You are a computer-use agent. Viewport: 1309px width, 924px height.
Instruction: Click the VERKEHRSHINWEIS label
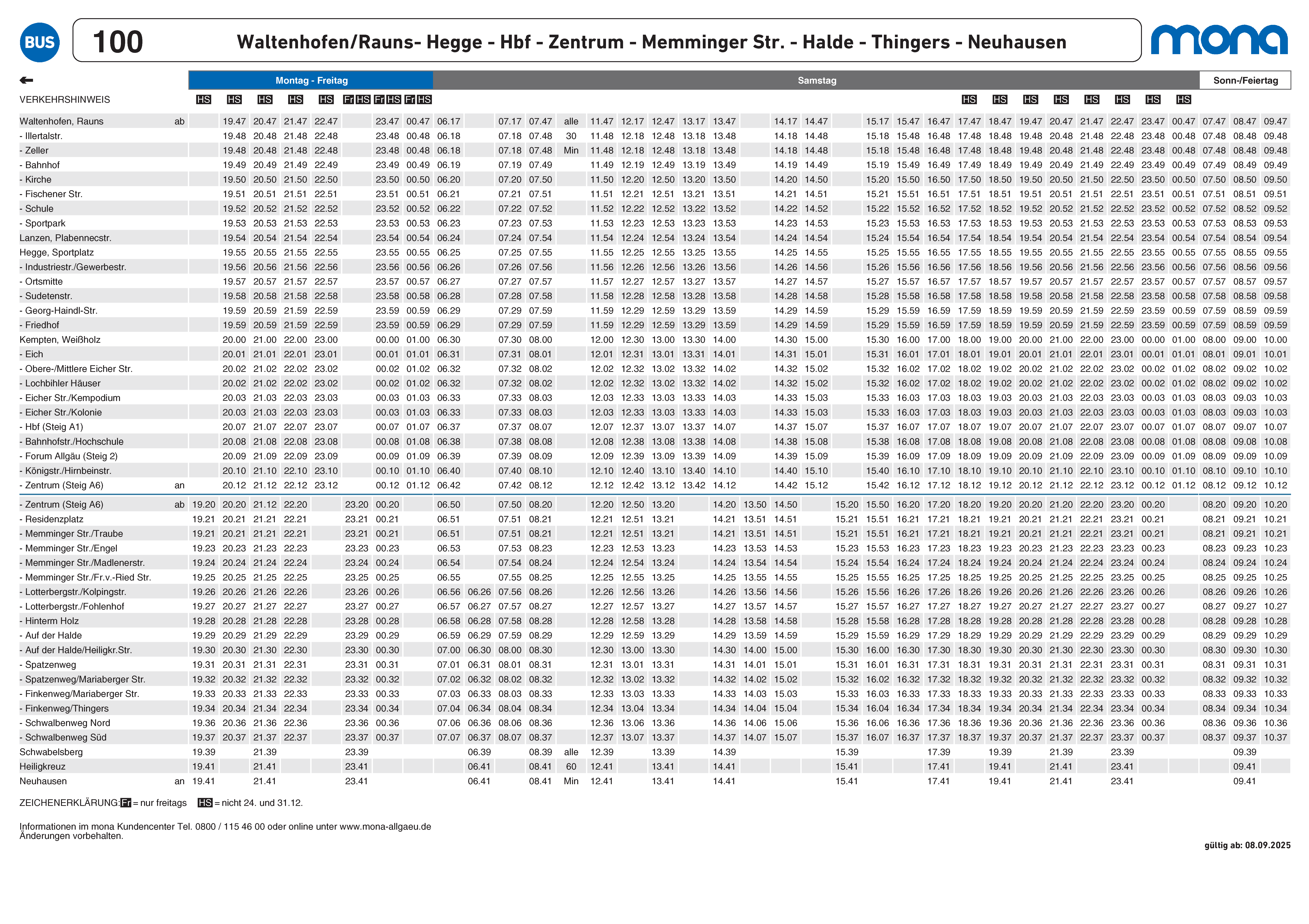(65, 100)
